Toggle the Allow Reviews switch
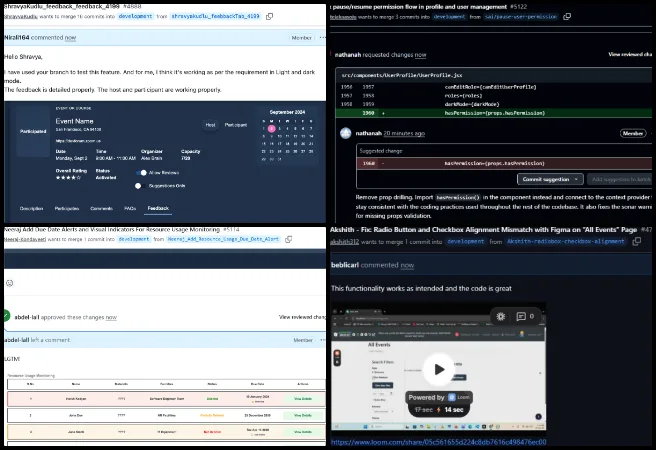The width and height of the screenshot is (656, 450). point(141,173)
